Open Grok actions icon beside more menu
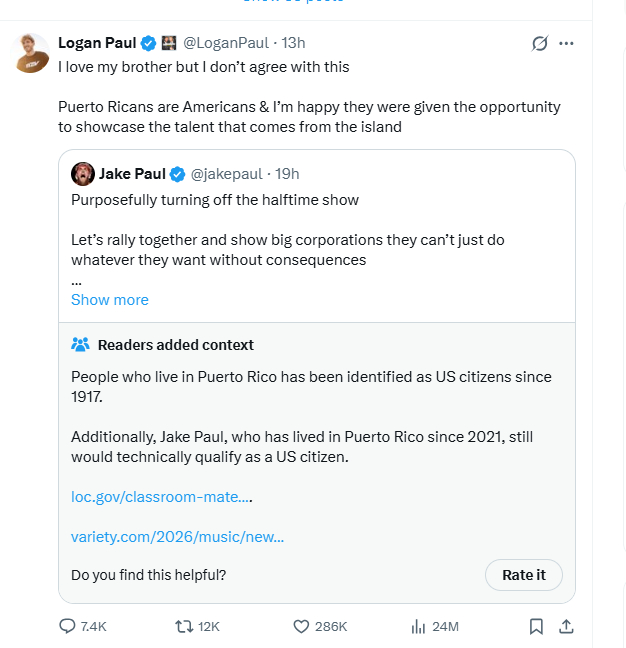 [540, 43]
